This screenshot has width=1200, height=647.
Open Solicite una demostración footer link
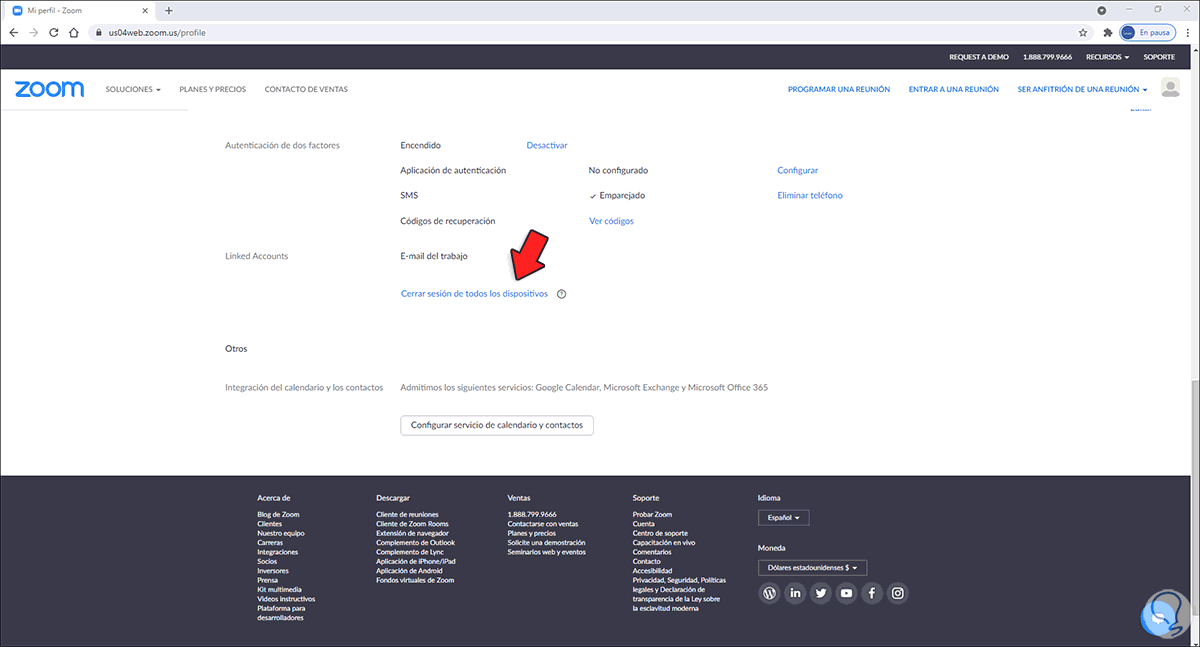(x=545, y=543)
